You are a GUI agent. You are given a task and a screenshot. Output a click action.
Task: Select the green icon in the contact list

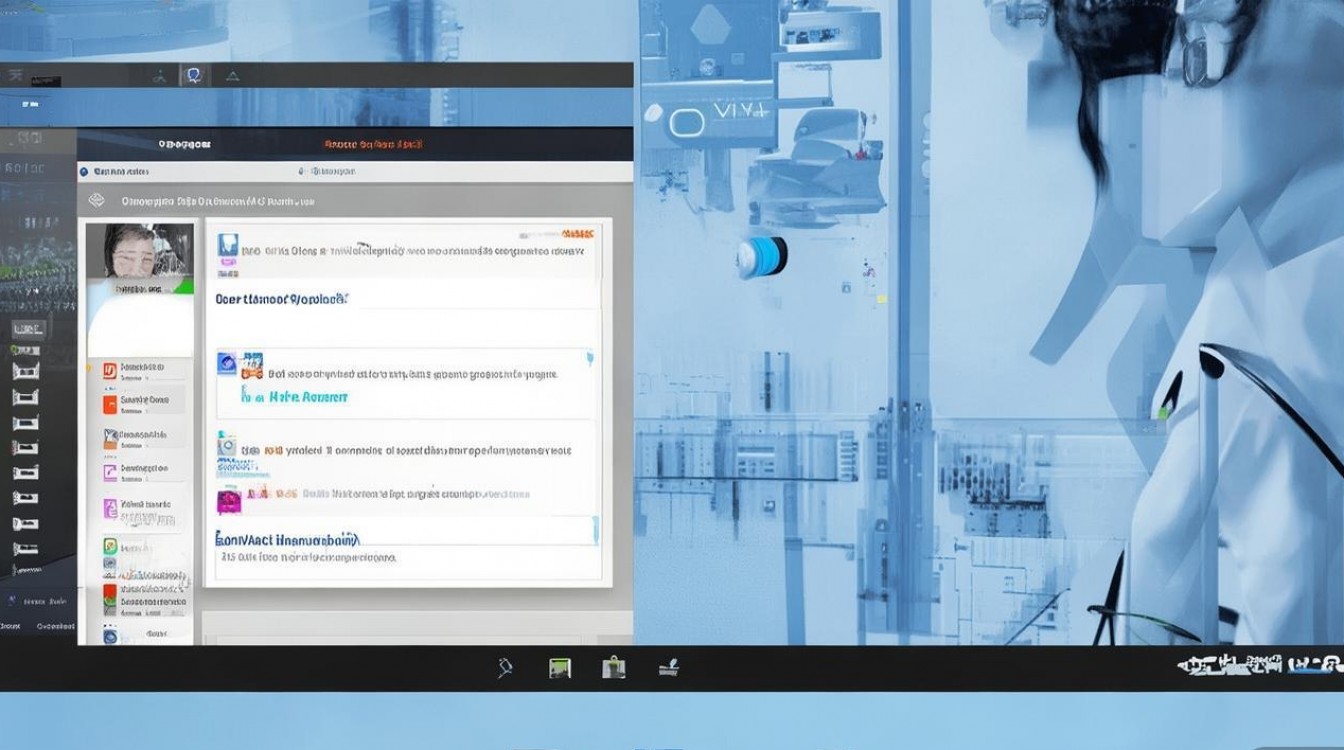point(110,547)
